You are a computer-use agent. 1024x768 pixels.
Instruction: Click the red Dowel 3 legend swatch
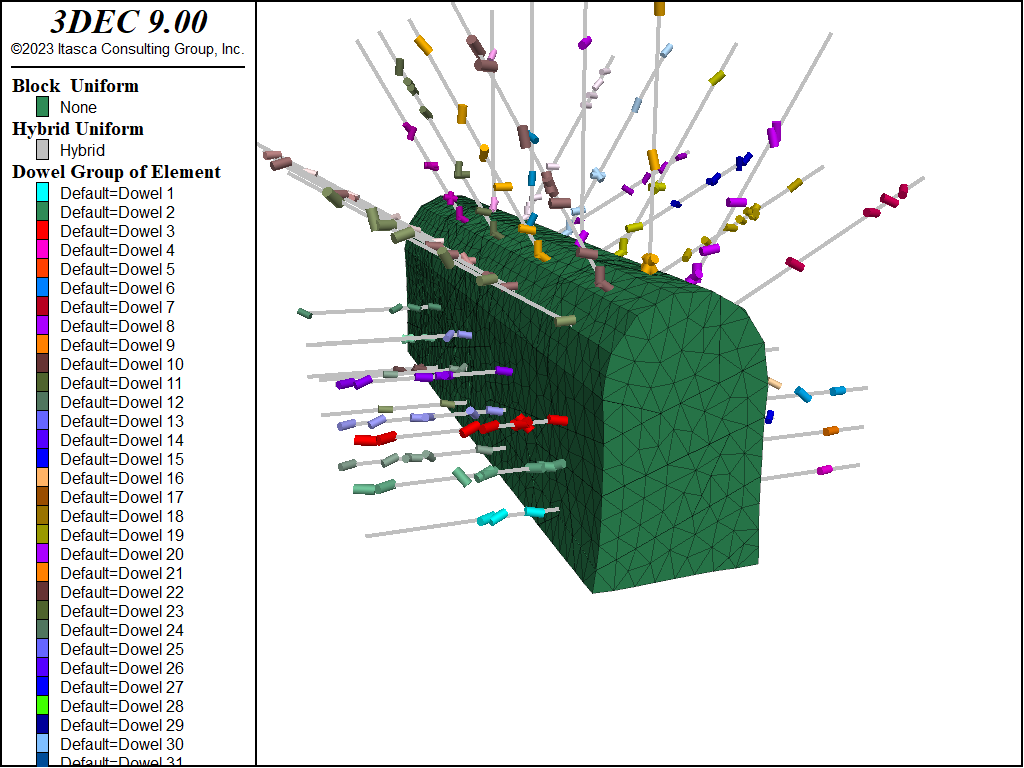[x=43, y=231]
